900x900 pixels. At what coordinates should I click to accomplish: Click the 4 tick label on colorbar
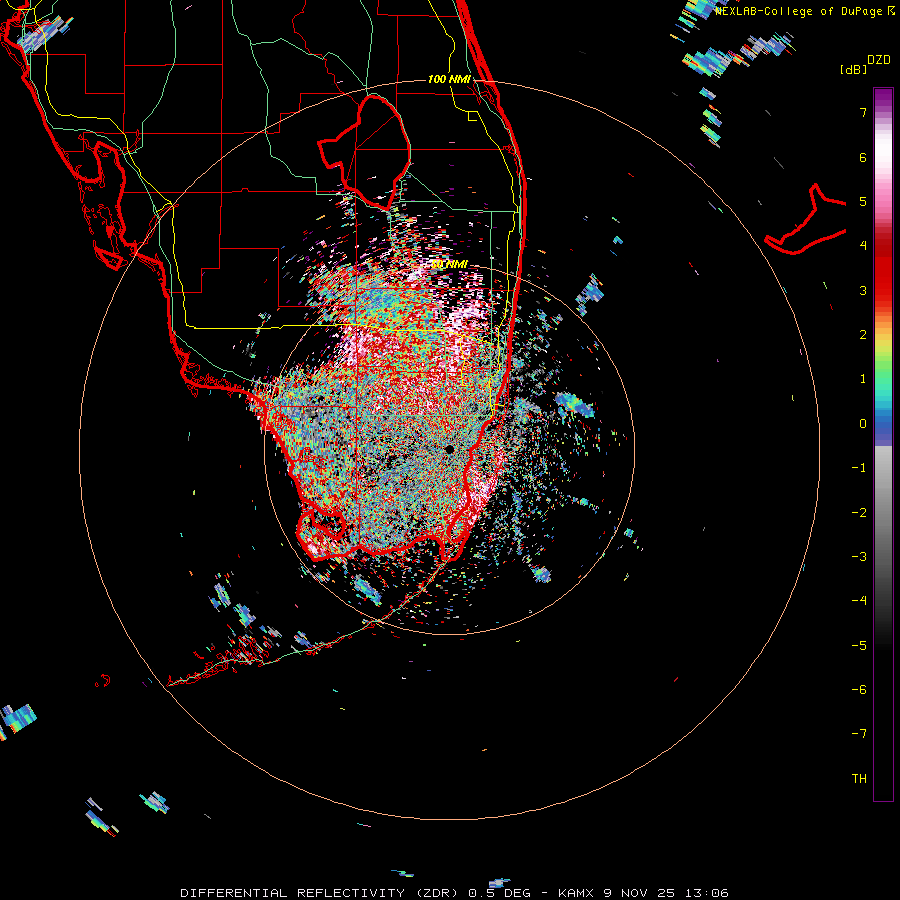click(863, 246)
